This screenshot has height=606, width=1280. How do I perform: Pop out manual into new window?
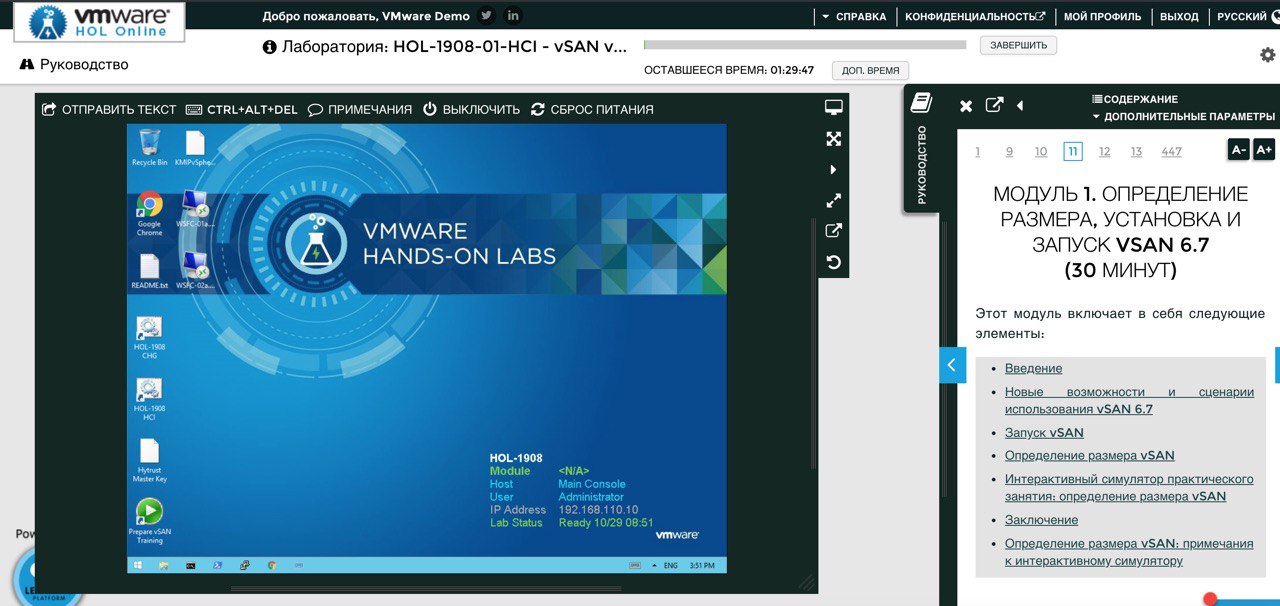click(x=994, y=105)
